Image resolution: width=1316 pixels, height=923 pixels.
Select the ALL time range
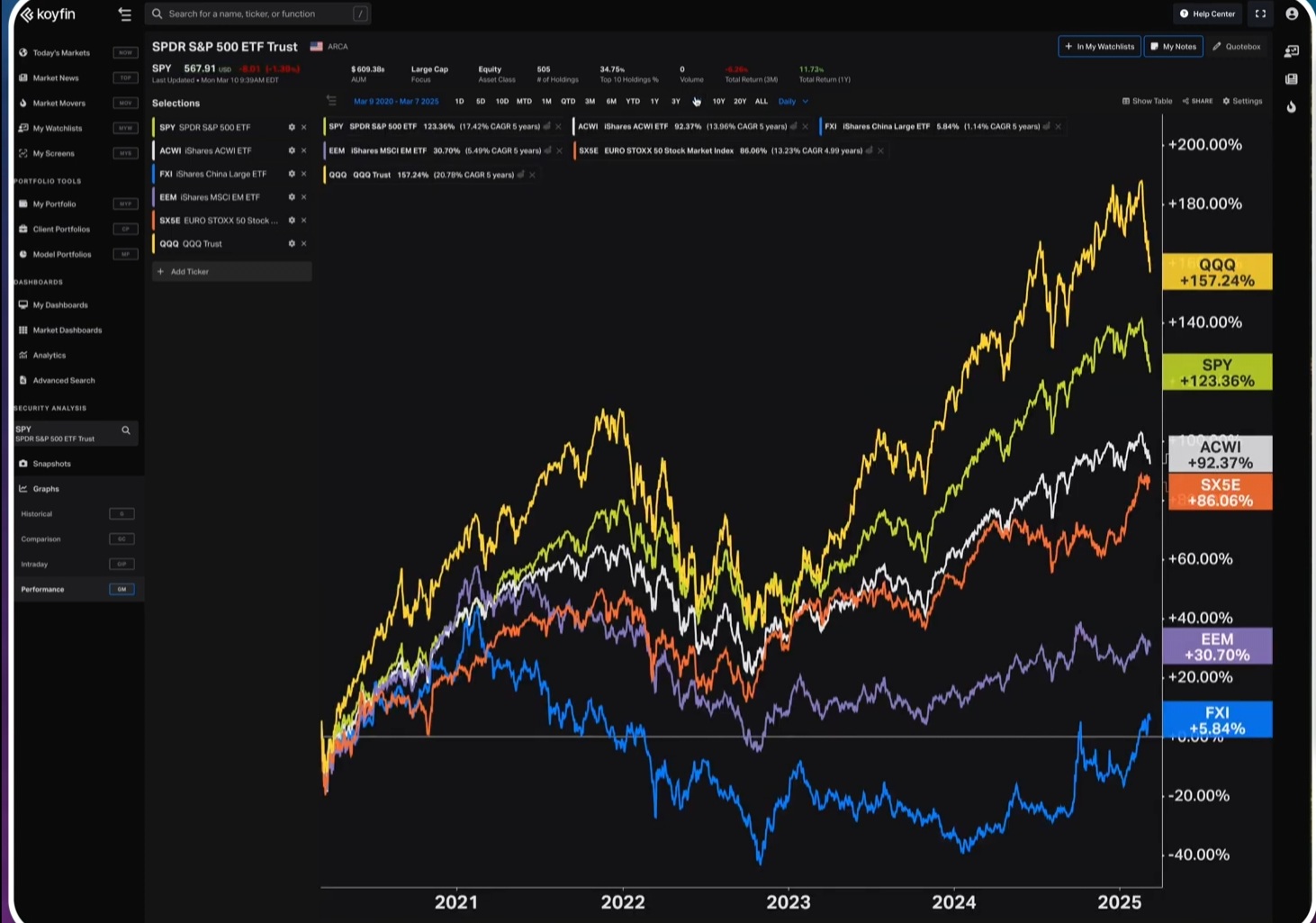pyautogui.click(x=762, y=102)
